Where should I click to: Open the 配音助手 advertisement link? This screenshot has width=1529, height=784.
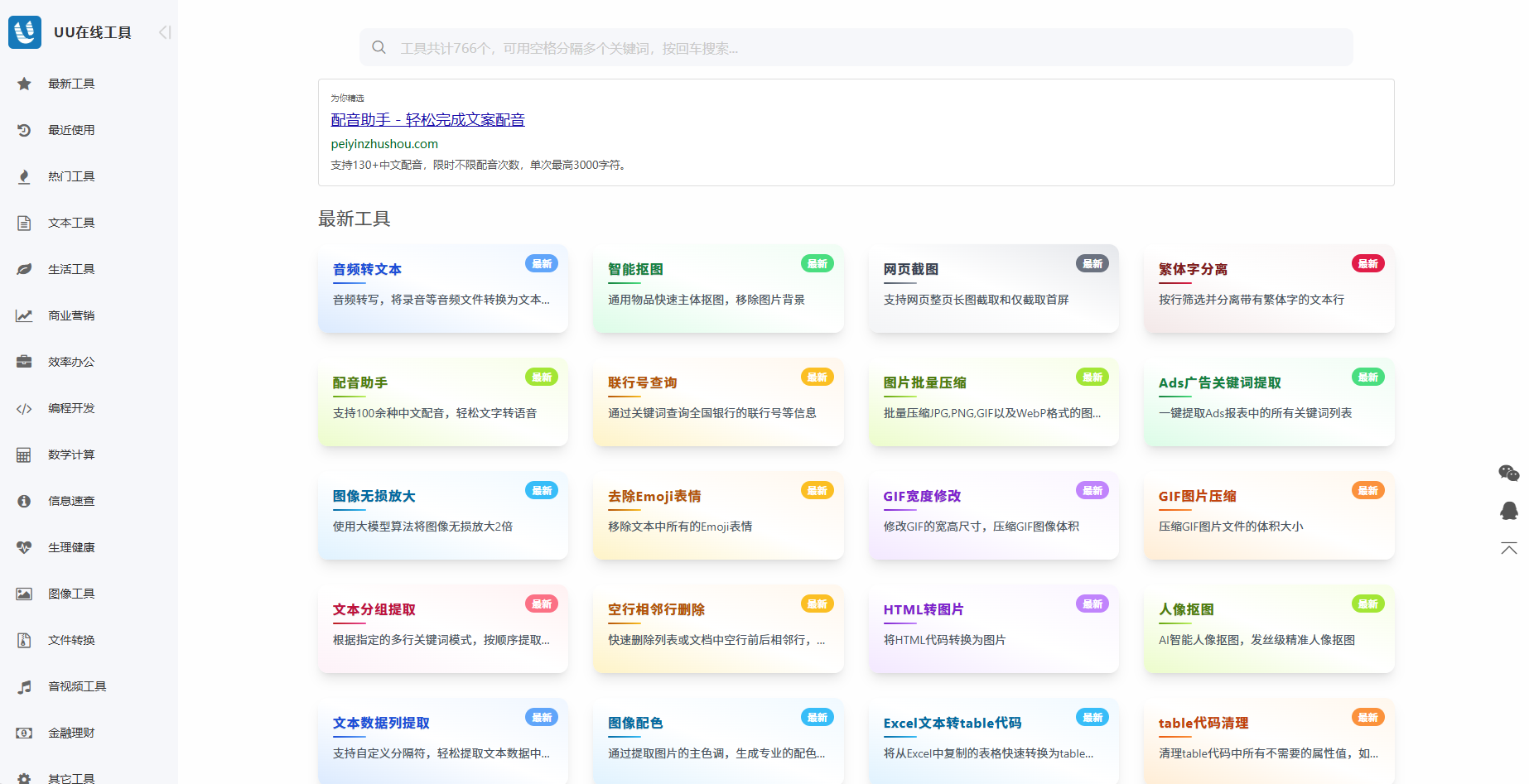[x=427, y=119]
